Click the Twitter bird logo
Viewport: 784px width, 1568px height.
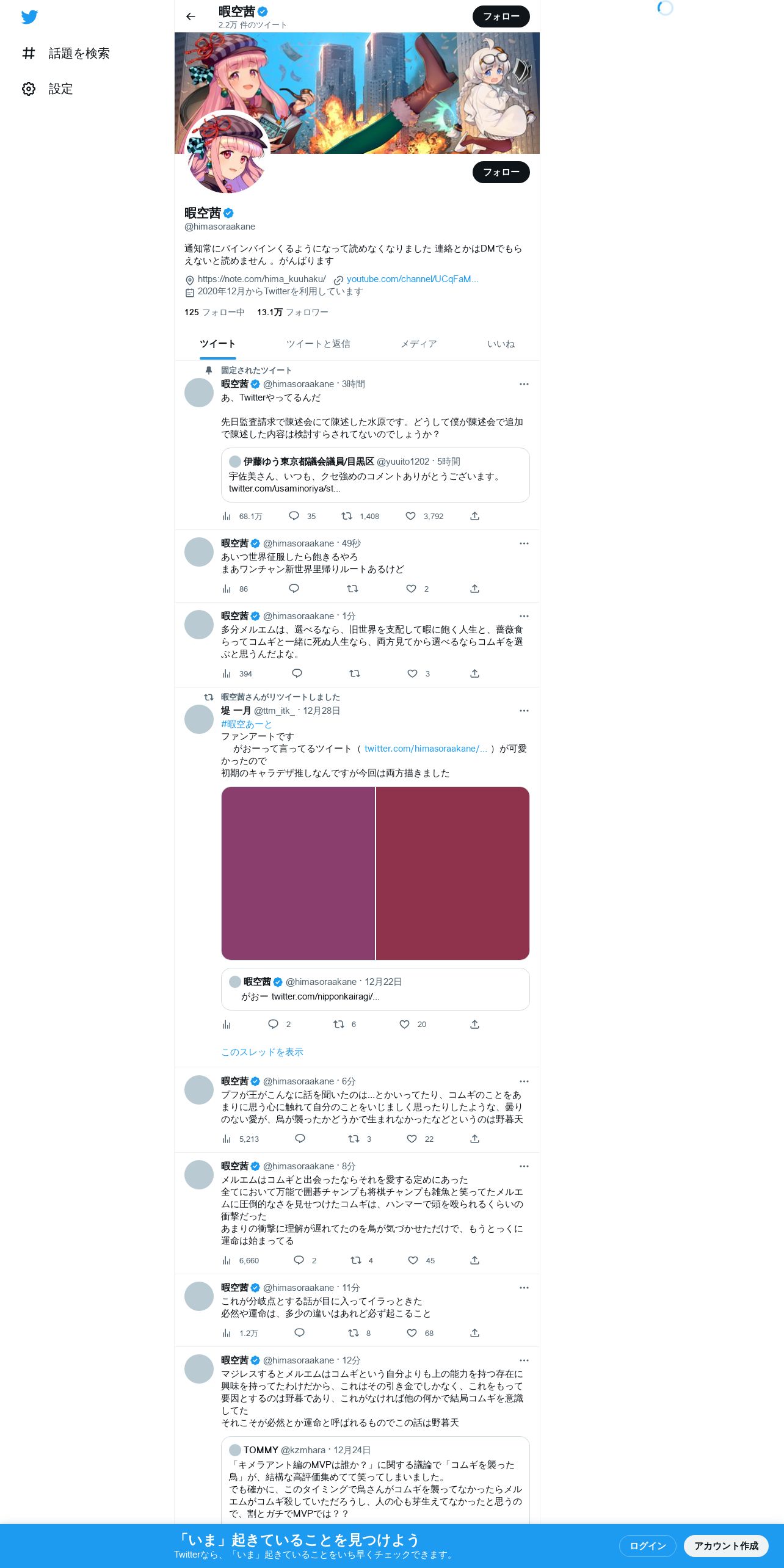tap(29, 16)
